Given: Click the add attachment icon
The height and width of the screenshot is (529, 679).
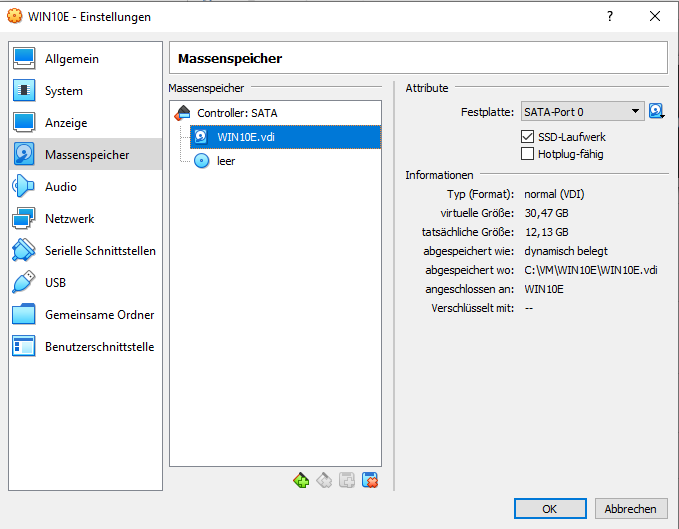Looking at the screenshot, I should (347, 481).
